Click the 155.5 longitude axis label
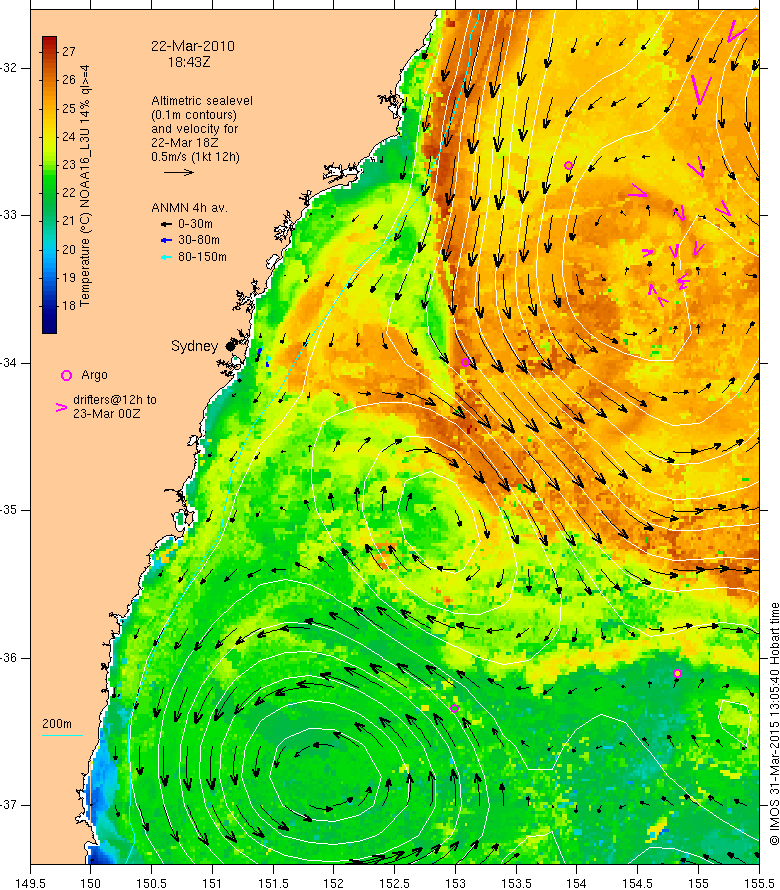Viewport: 780px width, 890px height. click(759, 883)
